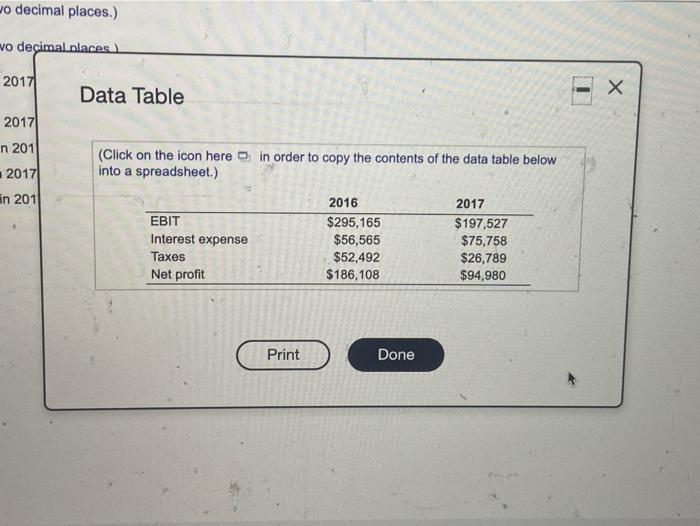The image size is (700, 526).
Task: Click the Taxes row label
Action: point(168,257)
